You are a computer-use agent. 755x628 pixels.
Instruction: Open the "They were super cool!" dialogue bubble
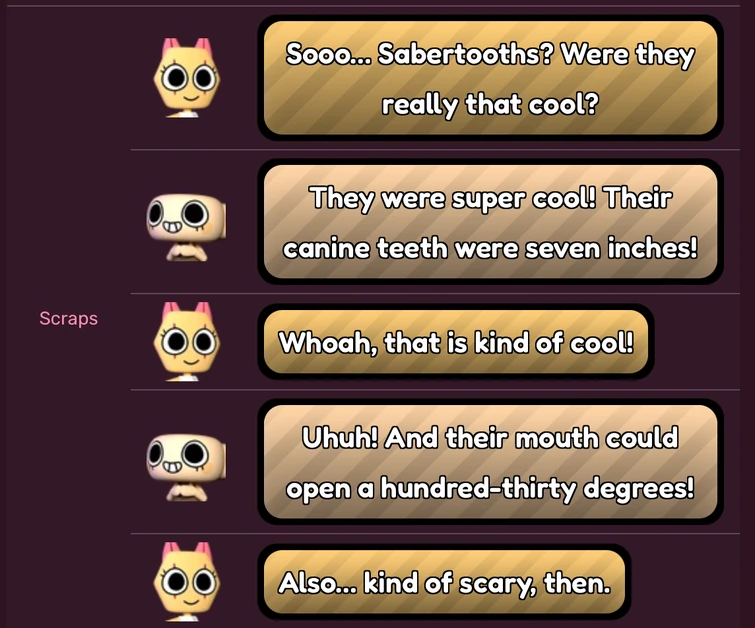(x=490, y=222)
